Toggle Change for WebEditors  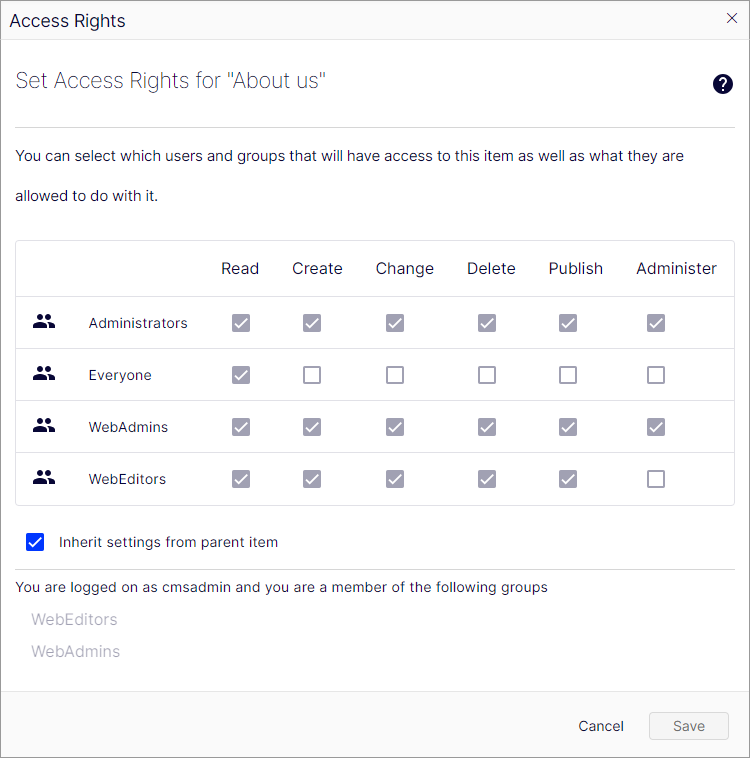395,479
